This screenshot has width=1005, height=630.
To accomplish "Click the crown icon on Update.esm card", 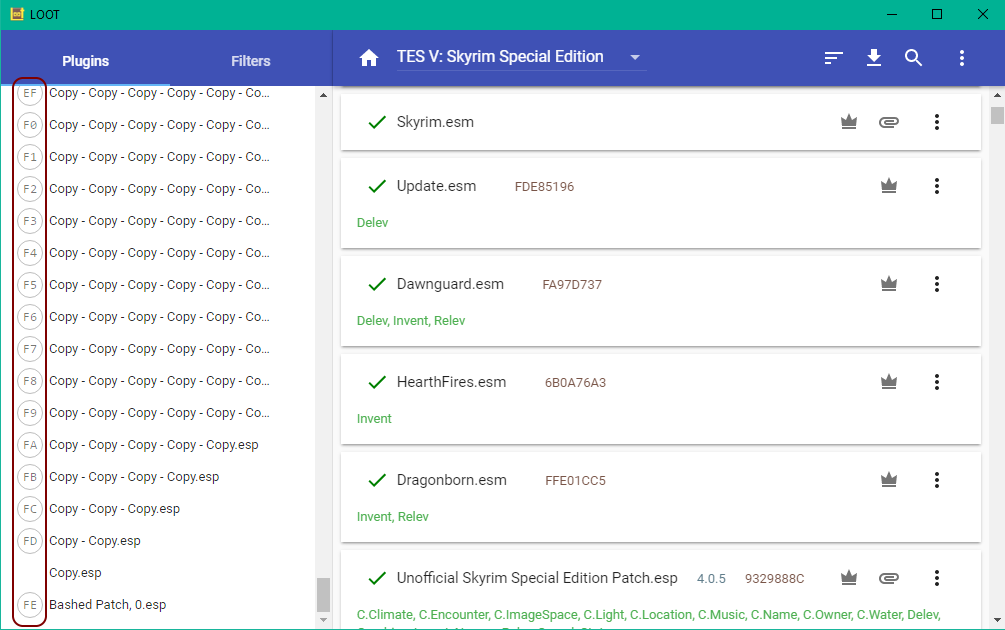I will [888, 186].
